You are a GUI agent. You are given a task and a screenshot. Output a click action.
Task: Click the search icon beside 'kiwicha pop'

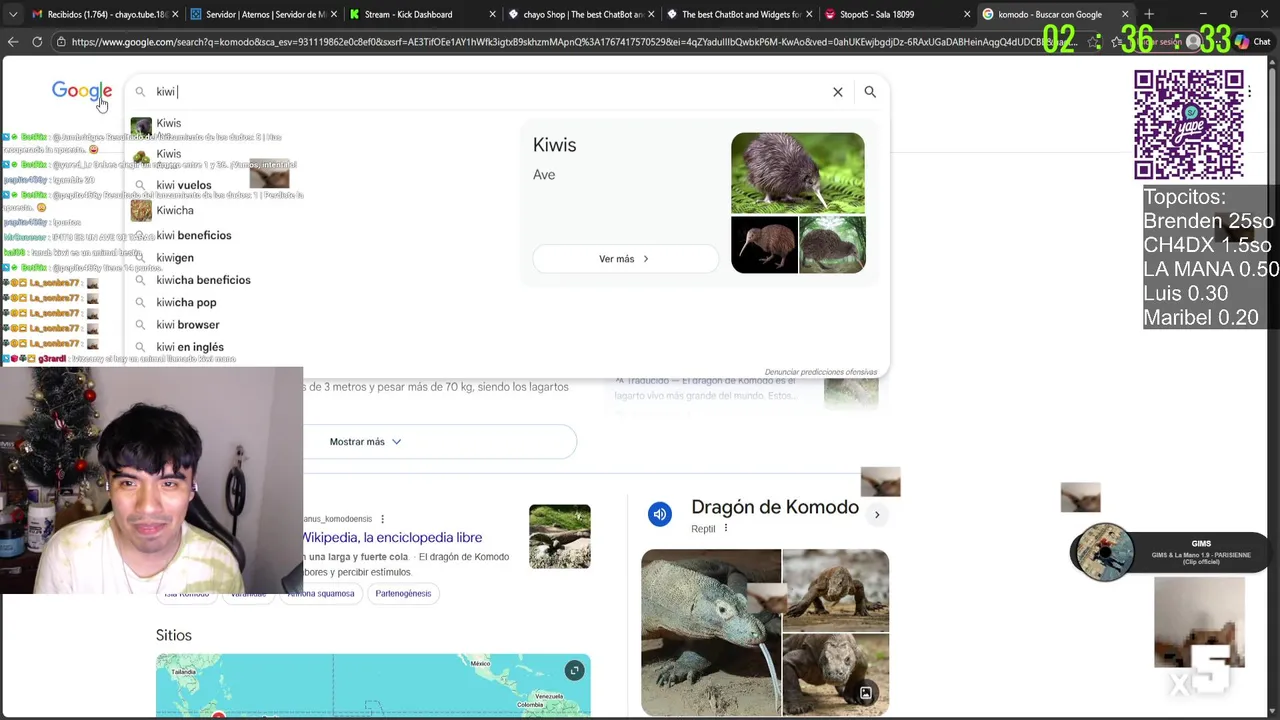point(141,302)
